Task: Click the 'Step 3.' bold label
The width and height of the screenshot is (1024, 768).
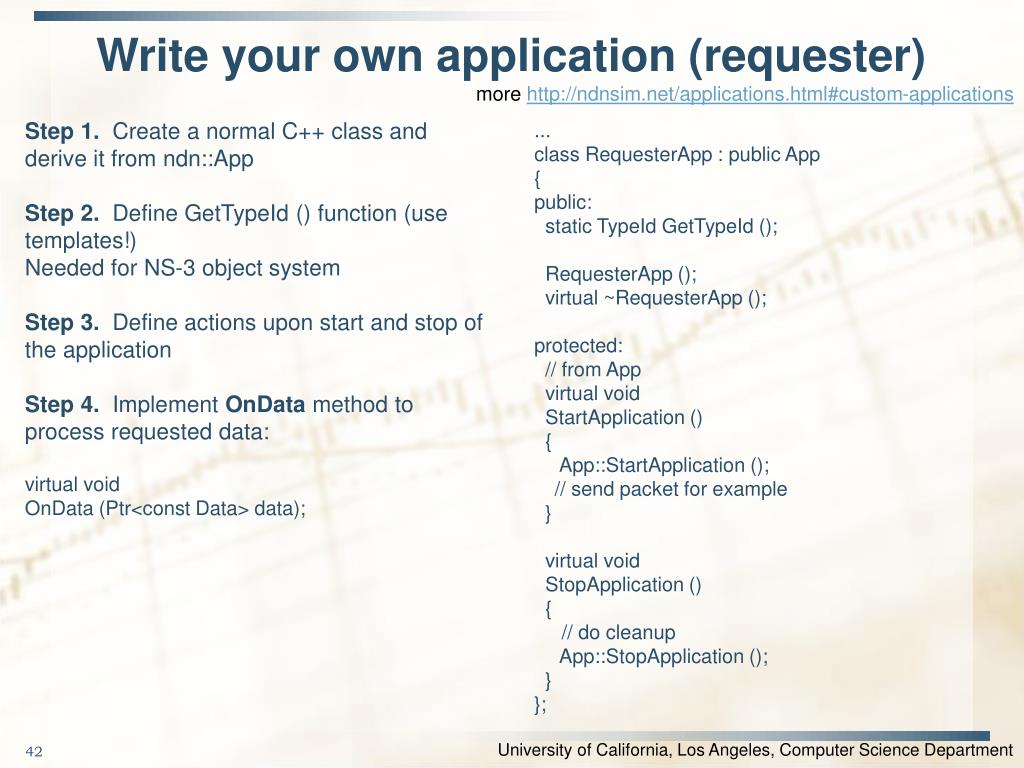Action: (62, 323)
